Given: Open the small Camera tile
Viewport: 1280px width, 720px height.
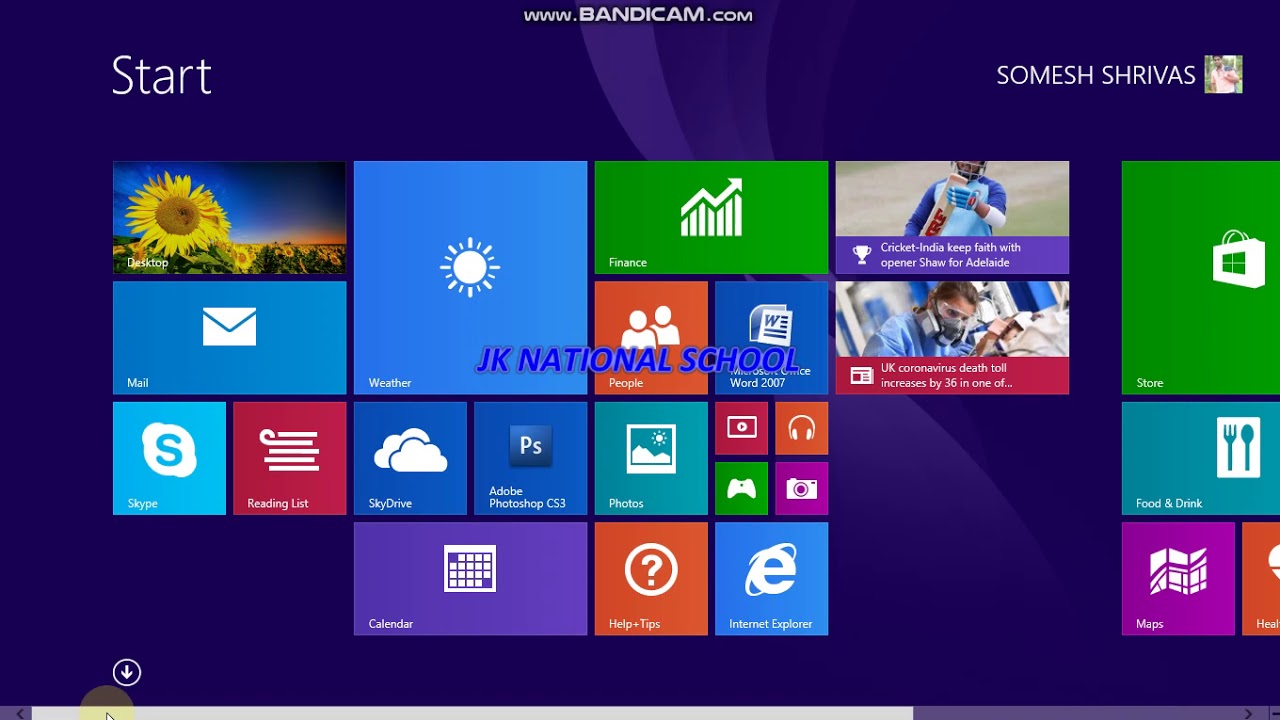Looking at the screenshot, I should click(802, 489).
